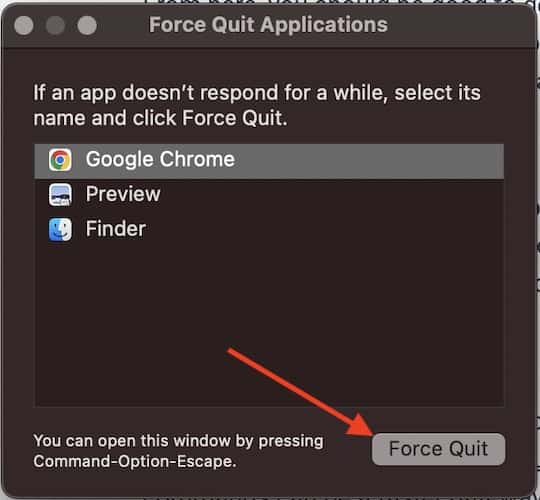Click the Finder app icon
Viewport: 540px width, 500px height.
click(60, 229)
